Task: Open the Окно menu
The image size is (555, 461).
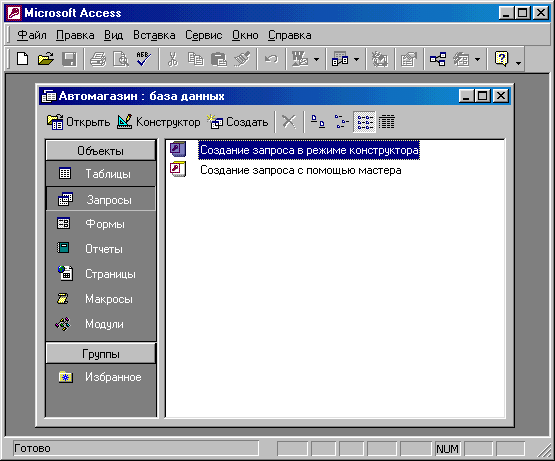Action: tap(245, 35)
